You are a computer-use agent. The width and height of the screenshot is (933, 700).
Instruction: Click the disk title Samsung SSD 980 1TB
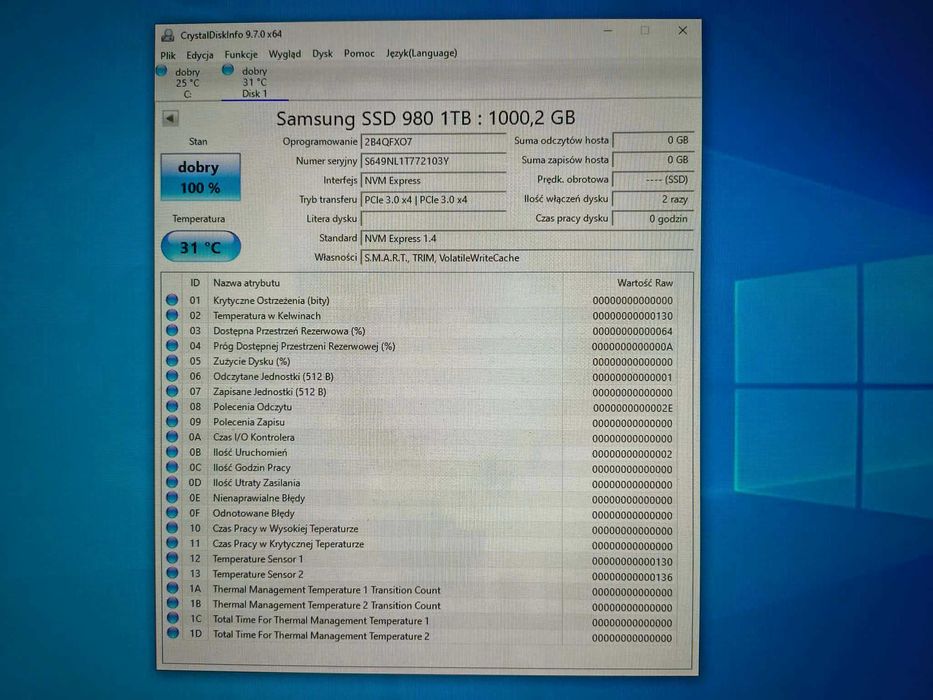(x=426, y=118)
